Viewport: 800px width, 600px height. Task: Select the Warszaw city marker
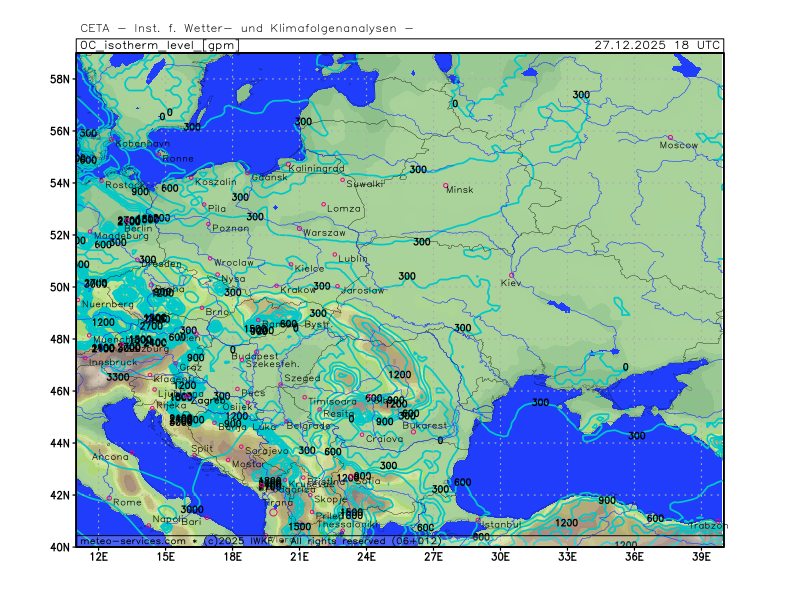299,228
